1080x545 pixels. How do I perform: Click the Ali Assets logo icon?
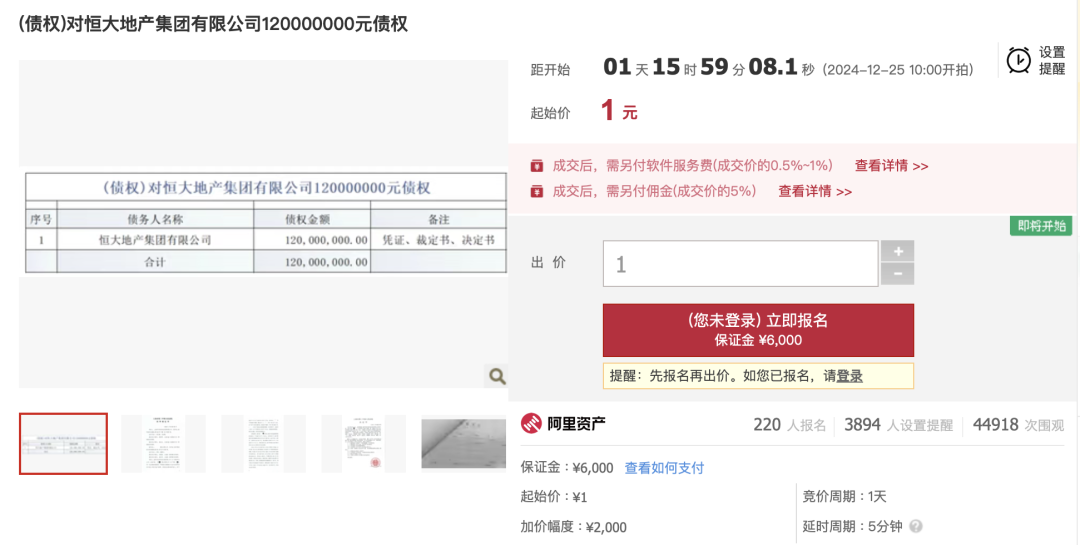click(x=530, y=424)
